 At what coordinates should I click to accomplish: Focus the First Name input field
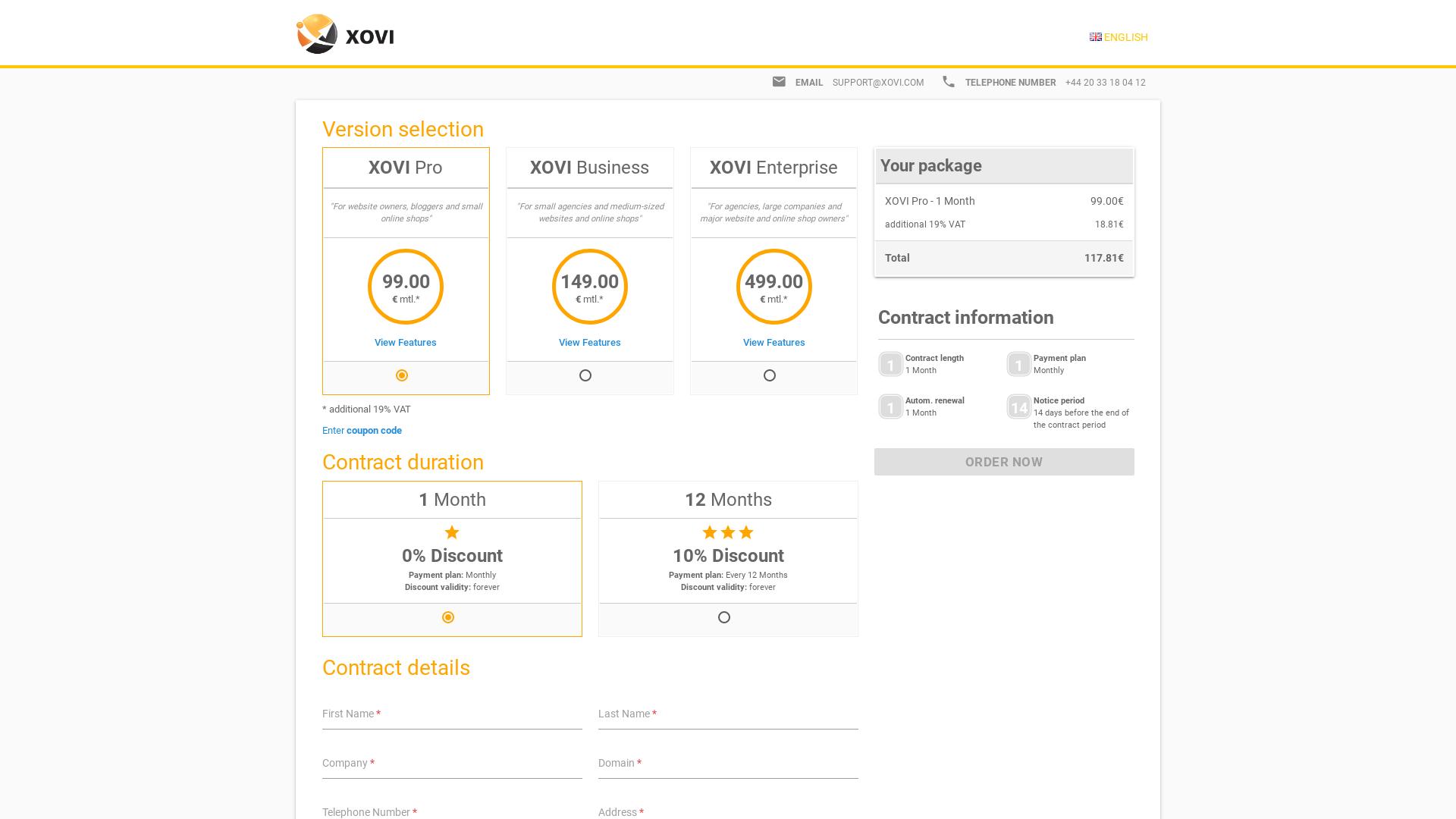[x=452, y=715]
